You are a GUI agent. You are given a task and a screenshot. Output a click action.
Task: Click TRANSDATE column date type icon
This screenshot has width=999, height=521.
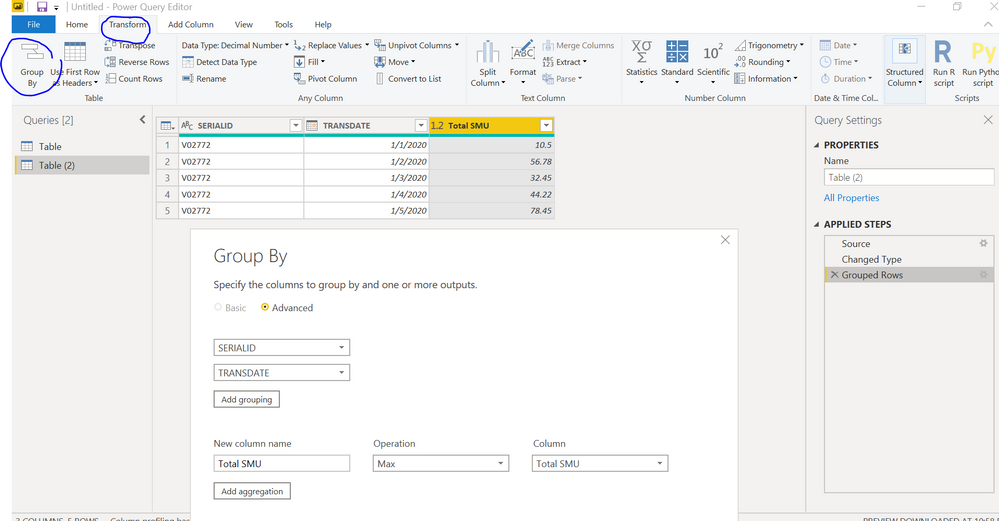click(312, 125)
